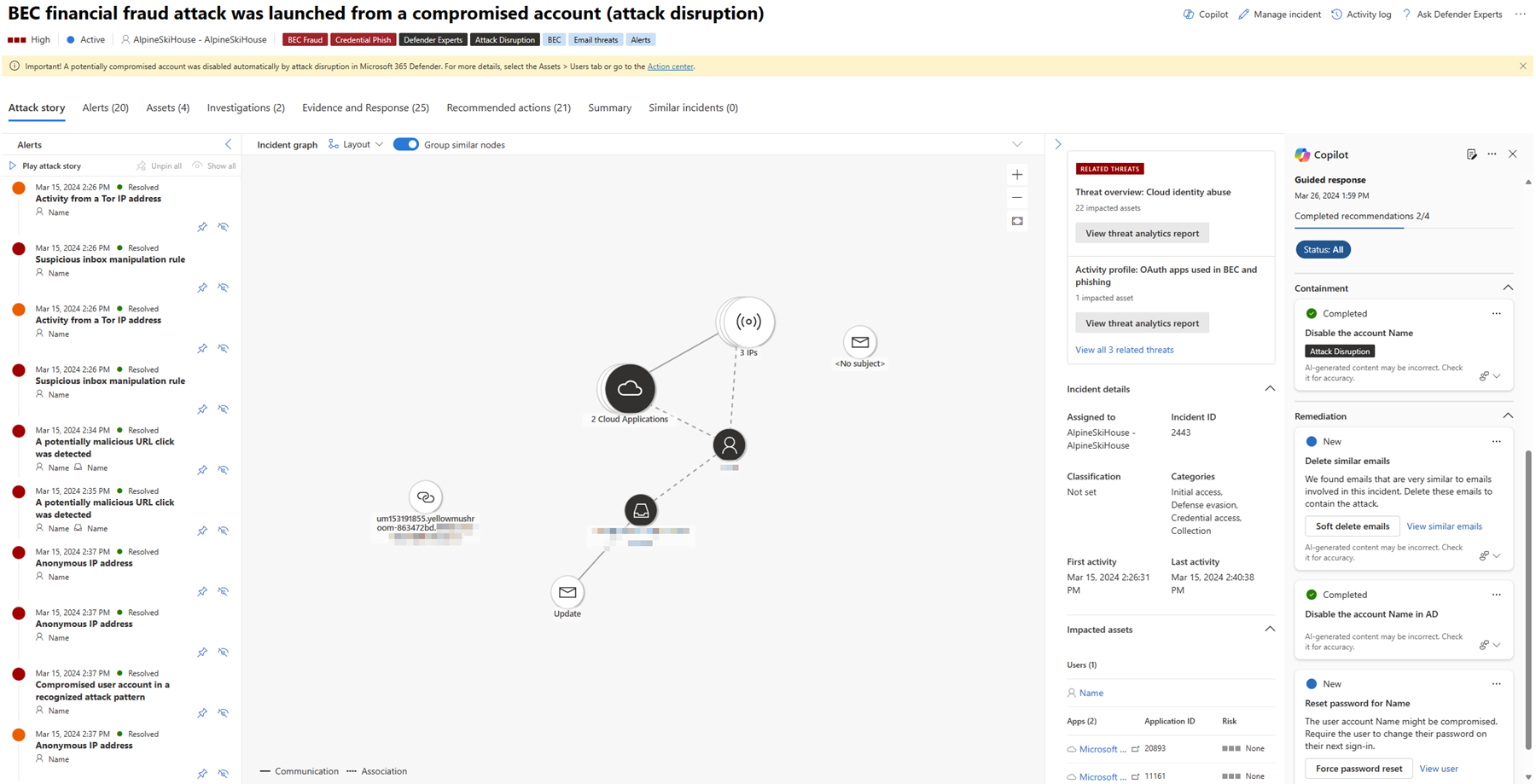Zoom in on the incident graph
1536x784 pixels.
point(1017,175)
